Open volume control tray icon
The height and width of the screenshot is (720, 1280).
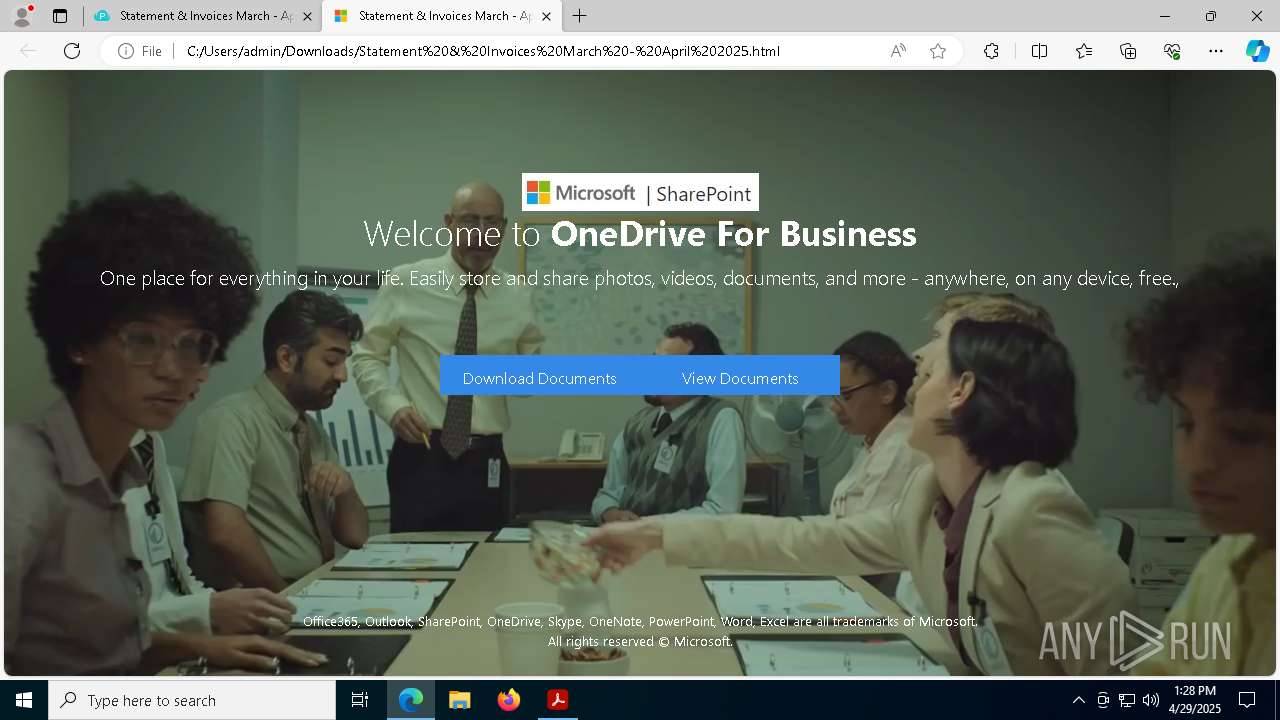coord(1151,700)
